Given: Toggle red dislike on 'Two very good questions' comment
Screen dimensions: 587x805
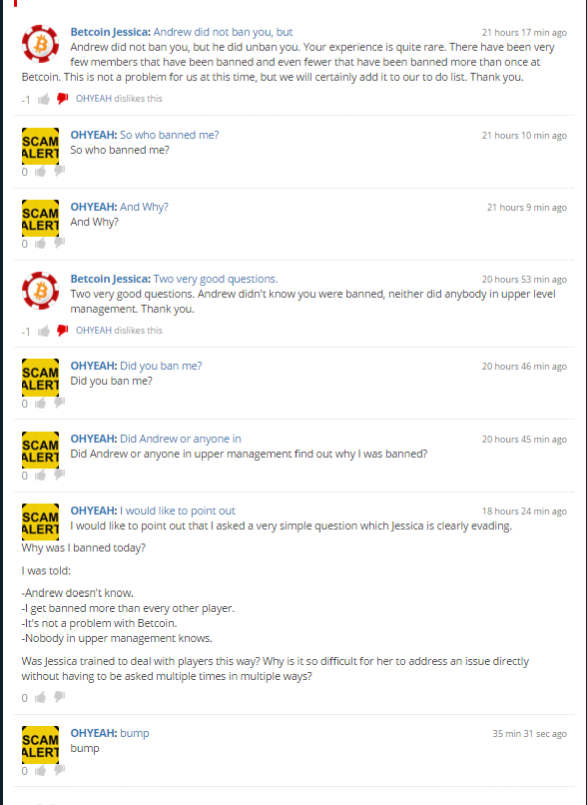Looking at the screenshot, I should [x=62, y=331].
